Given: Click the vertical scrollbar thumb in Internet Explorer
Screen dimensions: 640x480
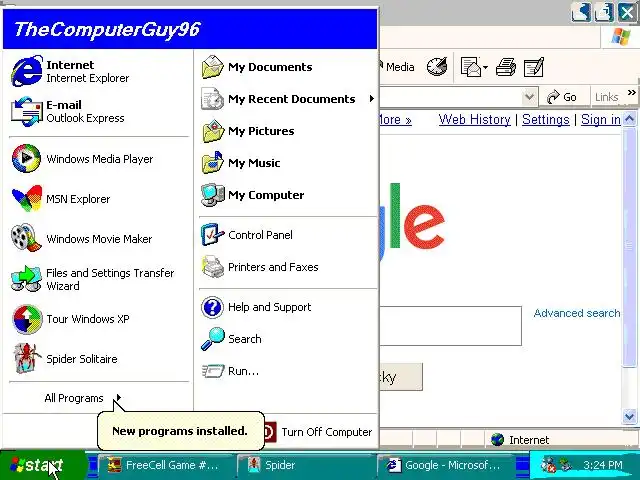Looking at the screenshot, I should pos(630,247).
